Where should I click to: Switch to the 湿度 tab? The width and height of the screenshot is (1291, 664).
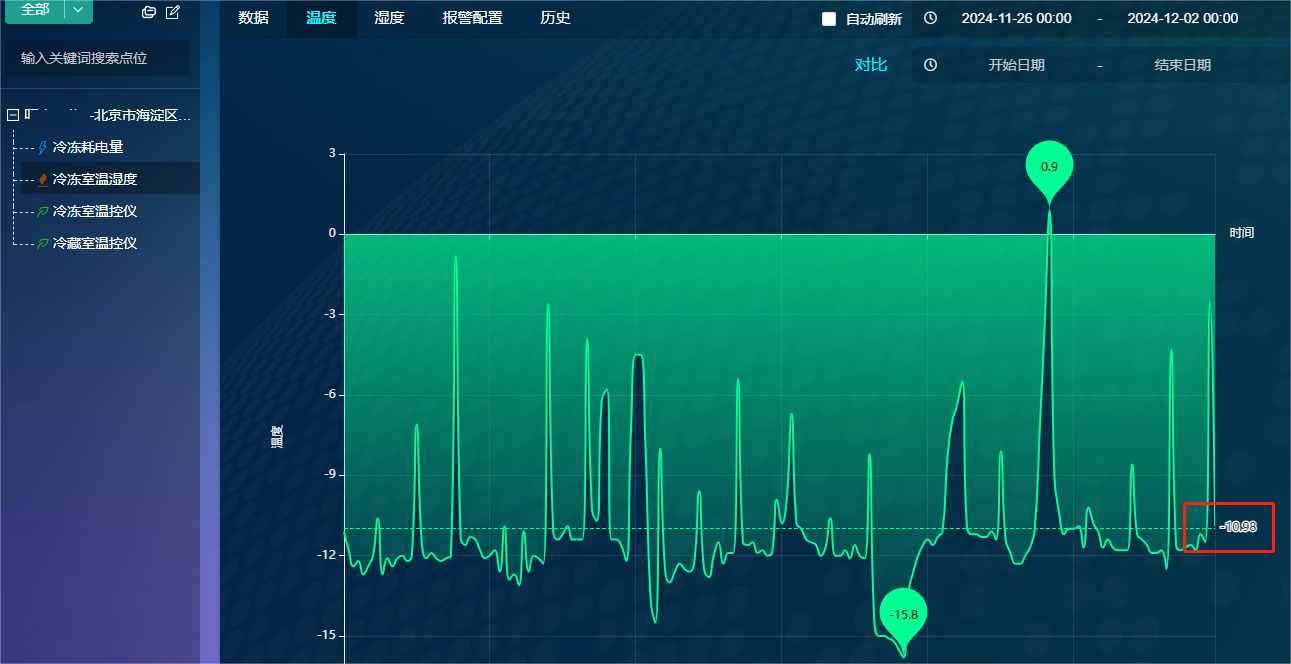pyautogui.click(x=389, y=18)
